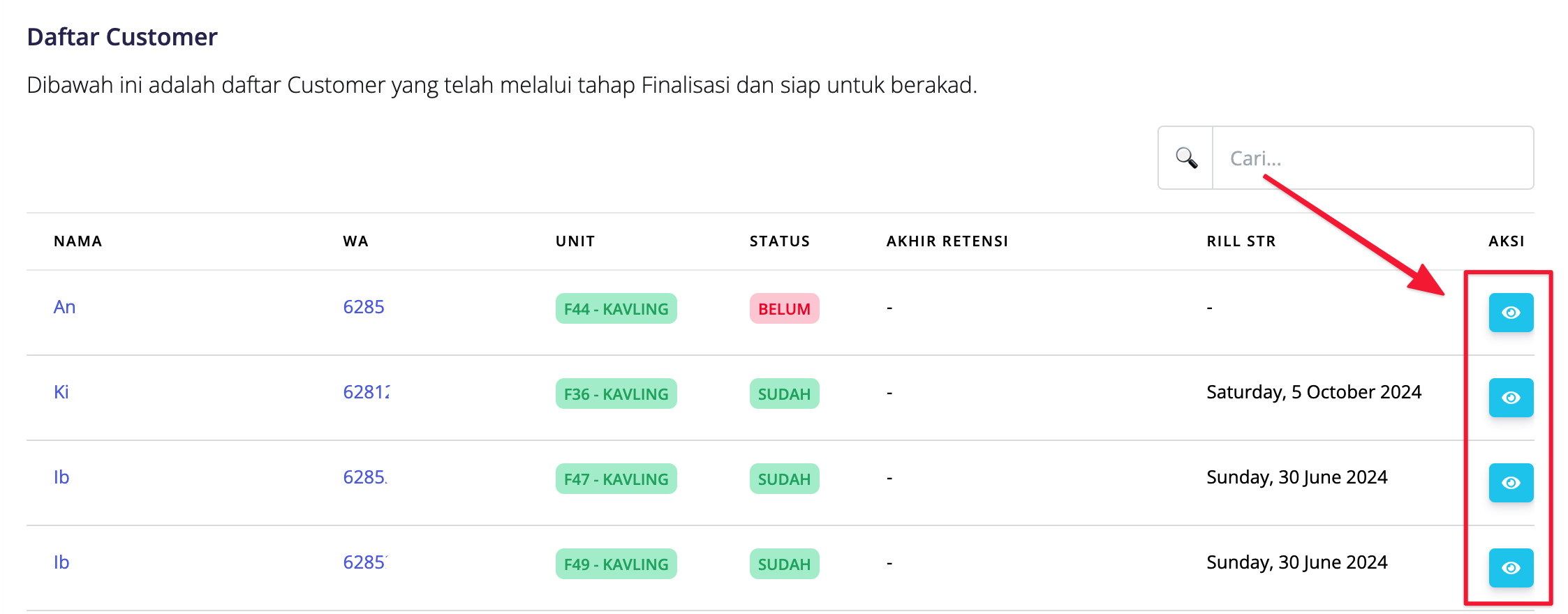Click the search magnifier icon
The height and width of the screenshot is (614, 1568).
(x=1186, y=158)
